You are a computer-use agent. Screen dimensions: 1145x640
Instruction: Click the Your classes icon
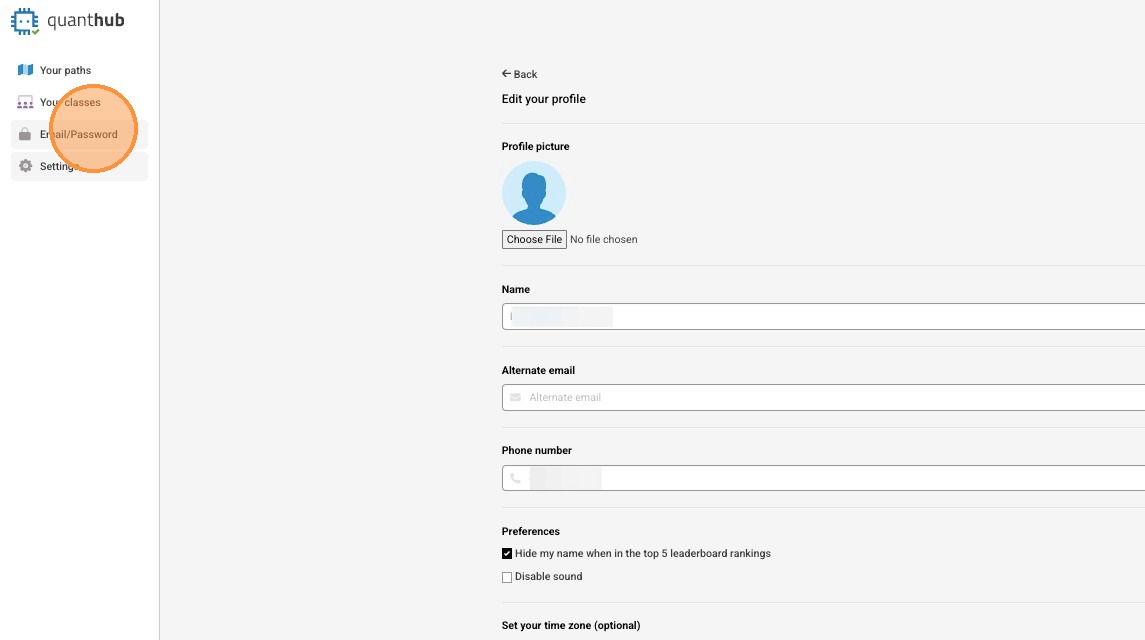click(26, 102)
